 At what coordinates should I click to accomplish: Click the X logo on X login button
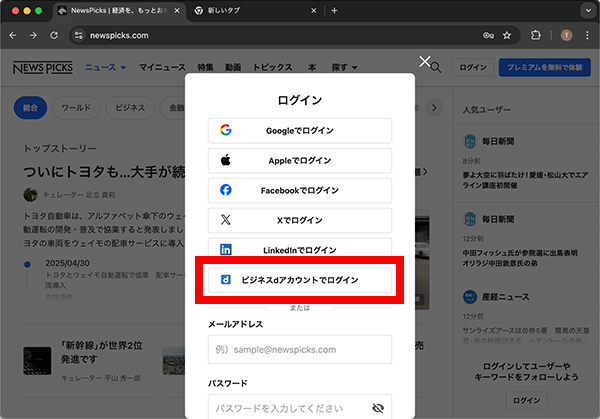[226, 220]
